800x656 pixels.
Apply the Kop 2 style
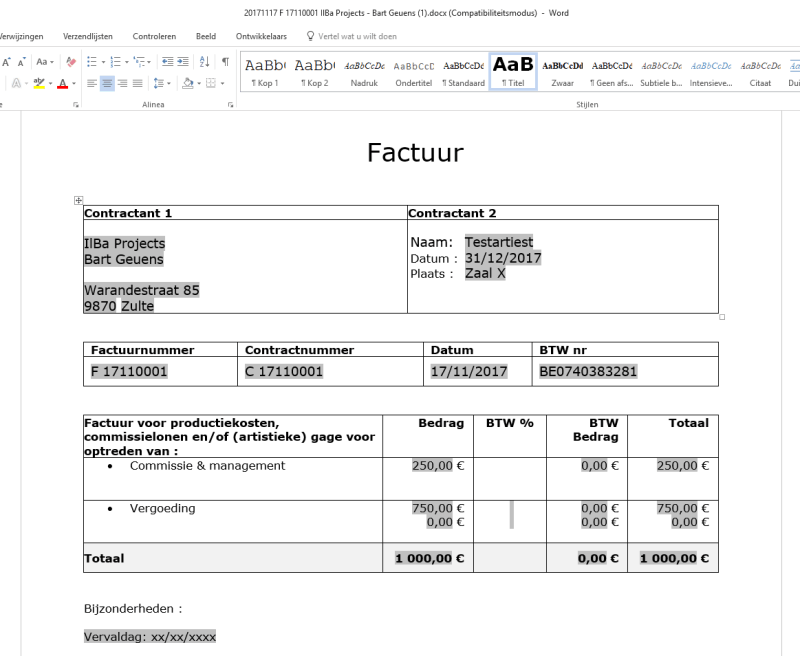(314, 72)
